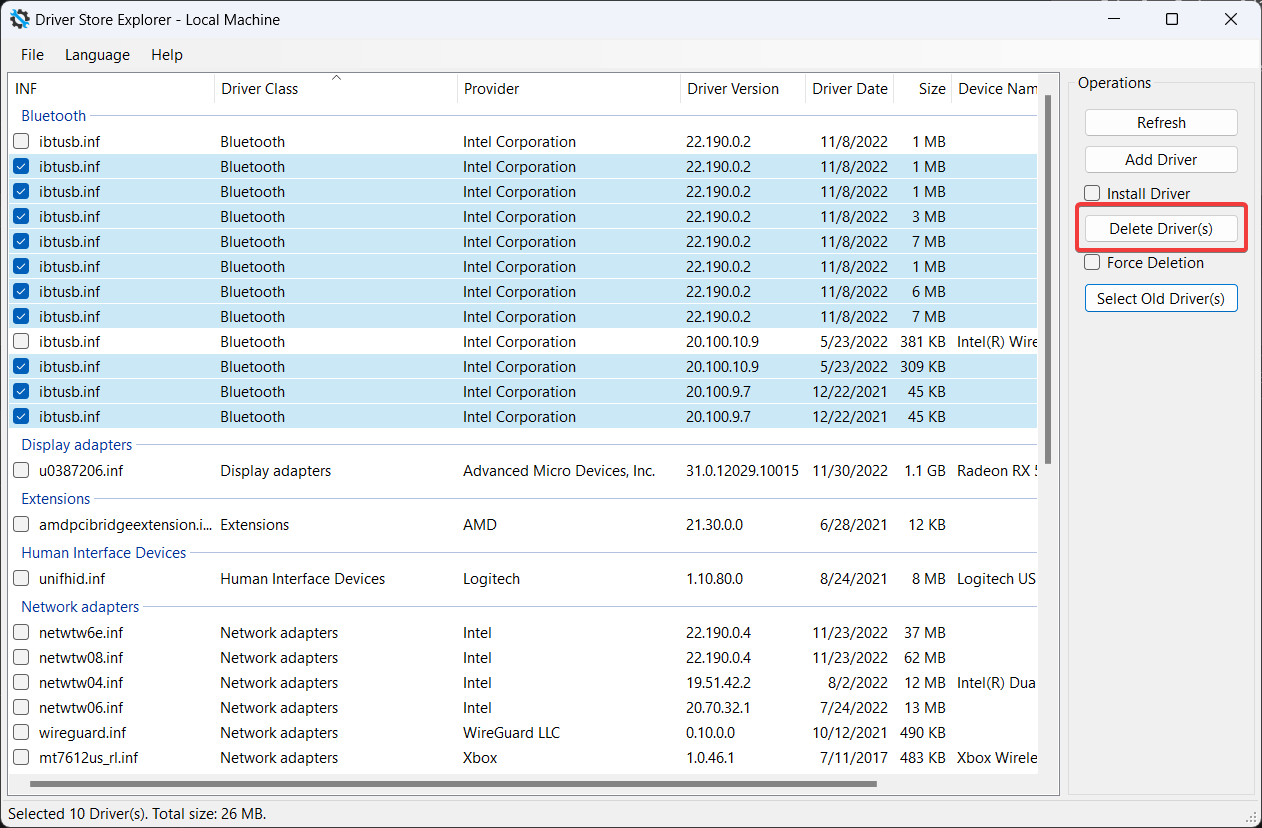The width and height of the screenshot is (1262, 828).
Task: Uncheck the 309 KB ibtusb.inf driver
Action: (x=21, y=367)
